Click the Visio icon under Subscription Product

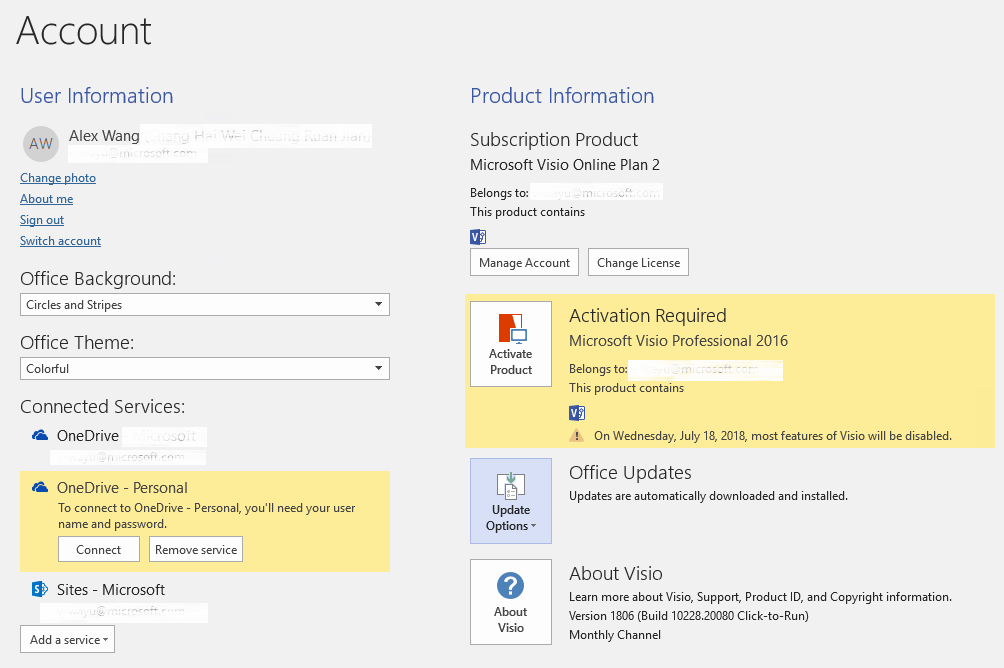coord(478,237)
